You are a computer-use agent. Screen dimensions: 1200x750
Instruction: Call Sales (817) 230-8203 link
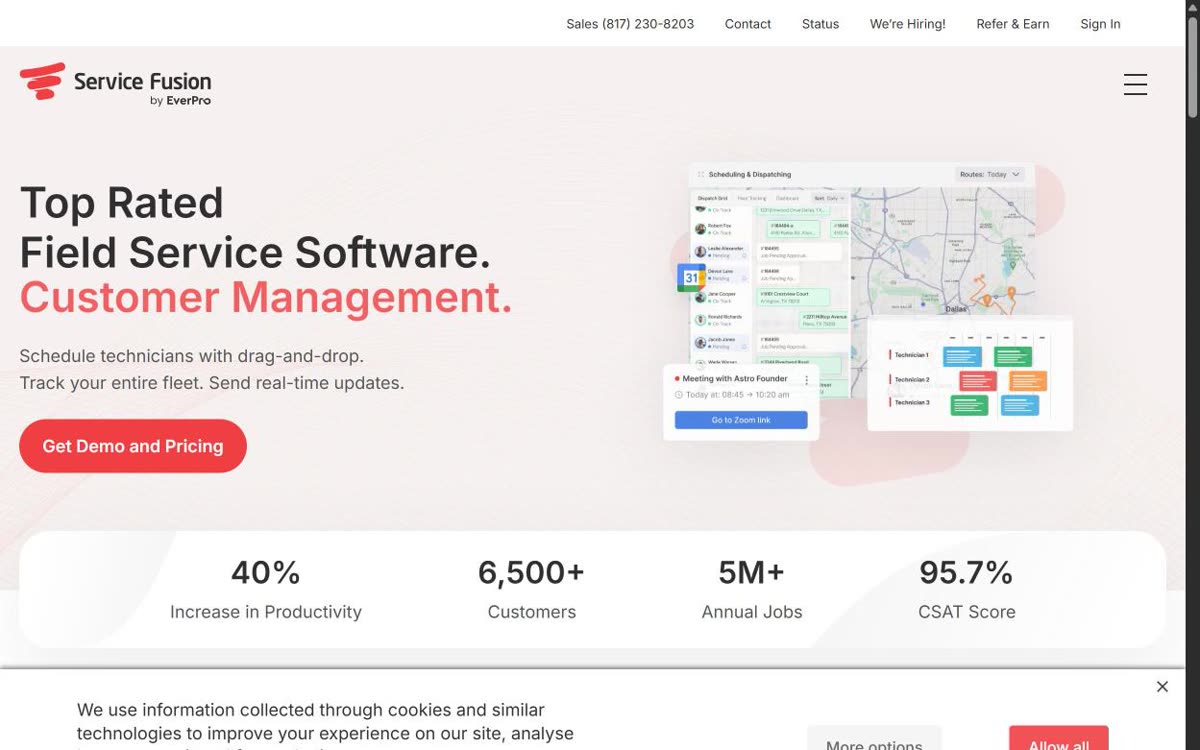tap(630, 24)
